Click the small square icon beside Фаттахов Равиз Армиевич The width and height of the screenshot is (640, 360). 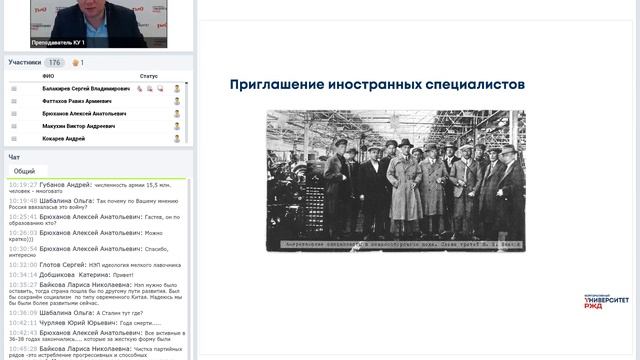coord(14,101)
